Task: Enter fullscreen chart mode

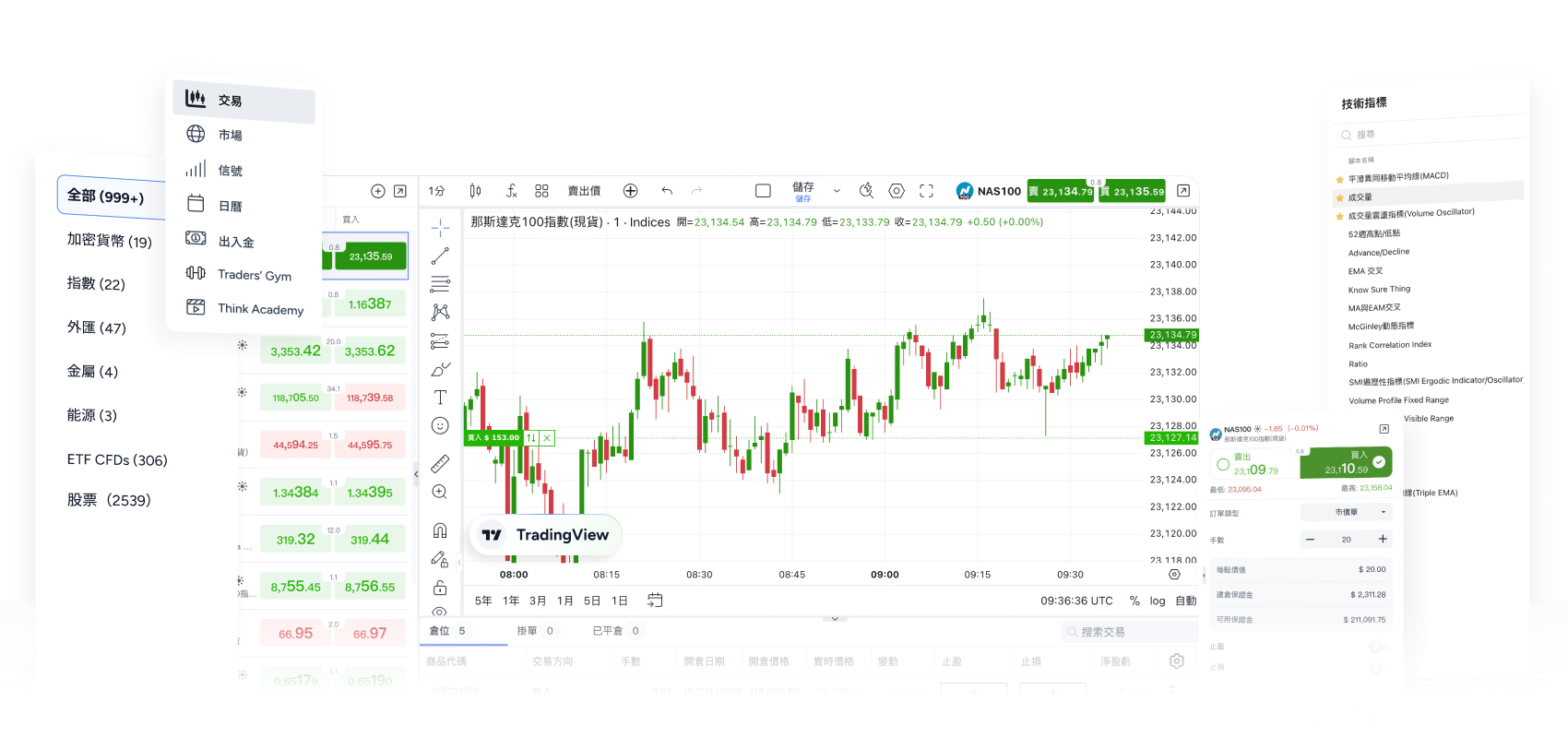Action: tap(927, 191)
